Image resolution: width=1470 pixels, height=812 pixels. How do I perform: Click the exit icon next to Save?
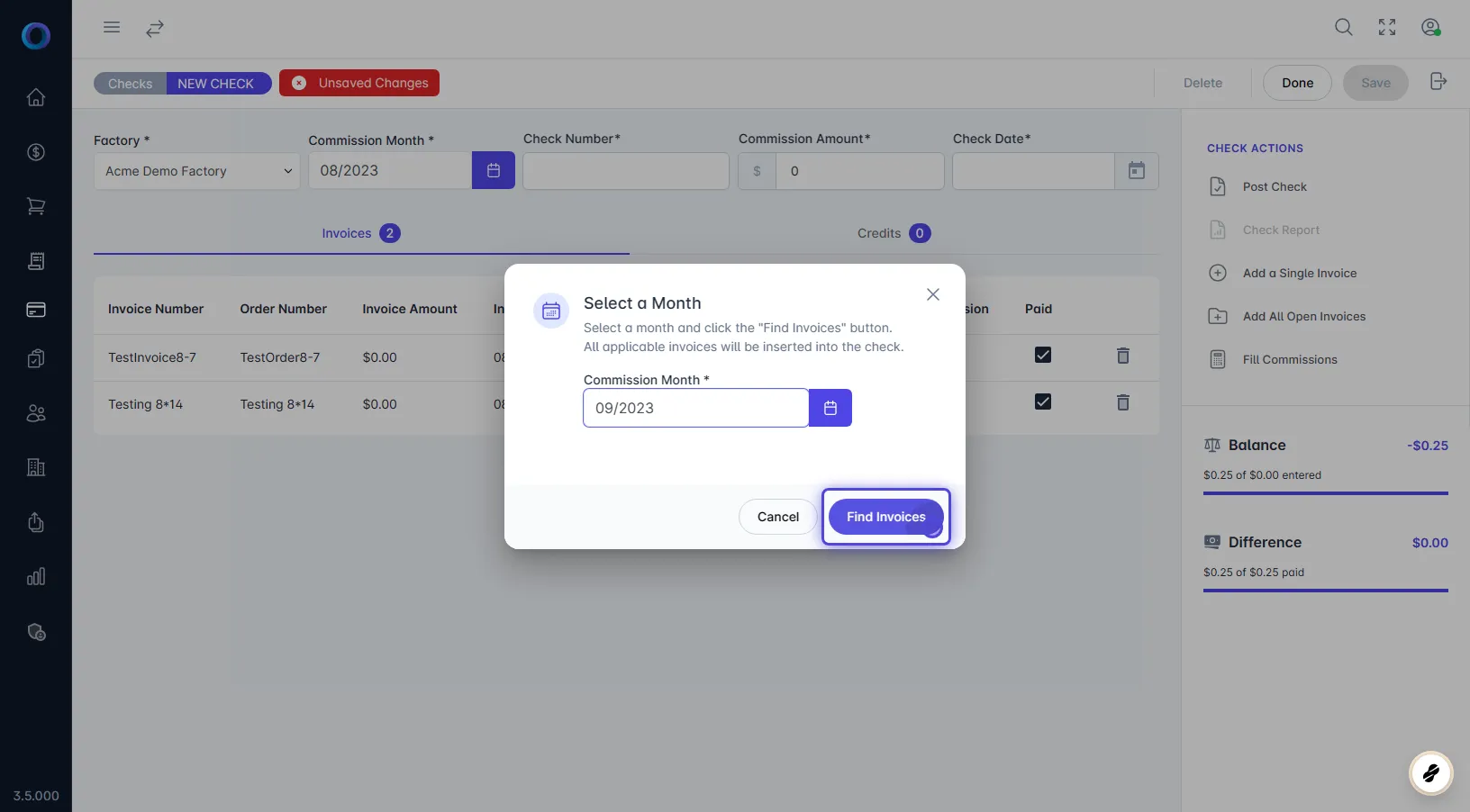[x=1438, y=82]
